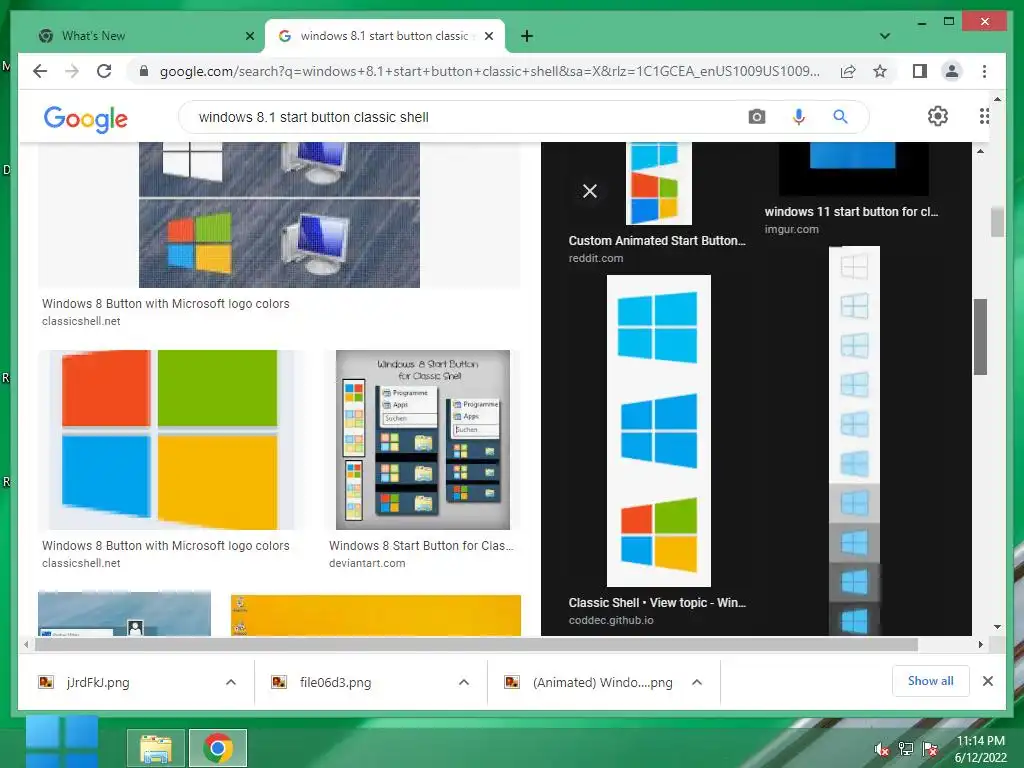This screenshot has width=1024, height=768.
Task: Close the windows 8.1 start button tab
Action: coord(488,36)
